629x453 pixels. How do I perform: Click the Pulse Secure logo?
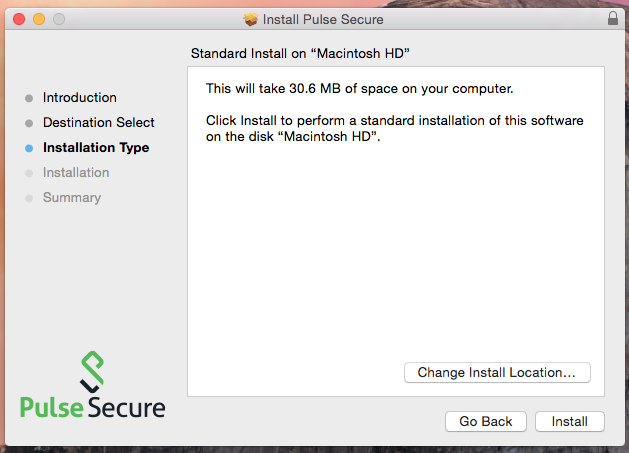pos(93,384)
